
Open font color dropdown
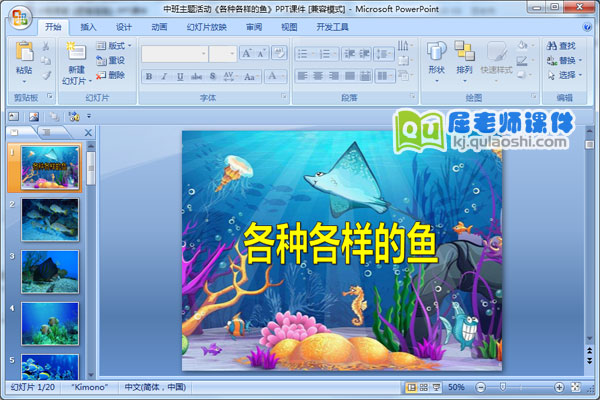pyautogui.click(x=276, y=76)
